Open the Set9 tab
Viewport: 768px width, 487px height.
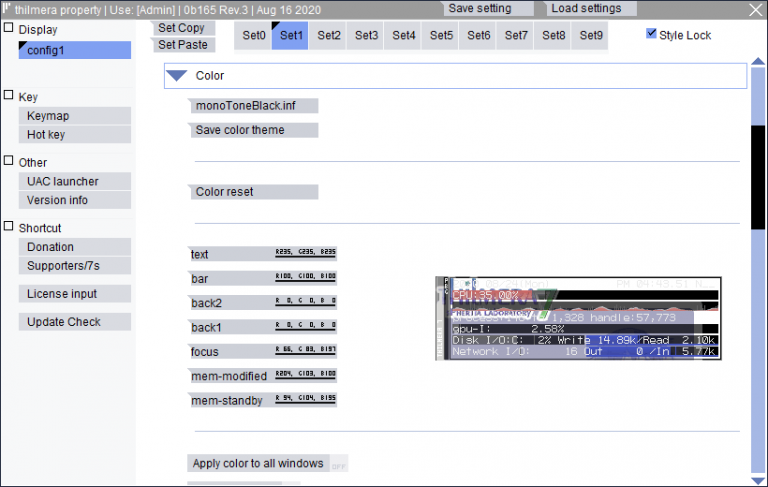[x=591, y=36]
